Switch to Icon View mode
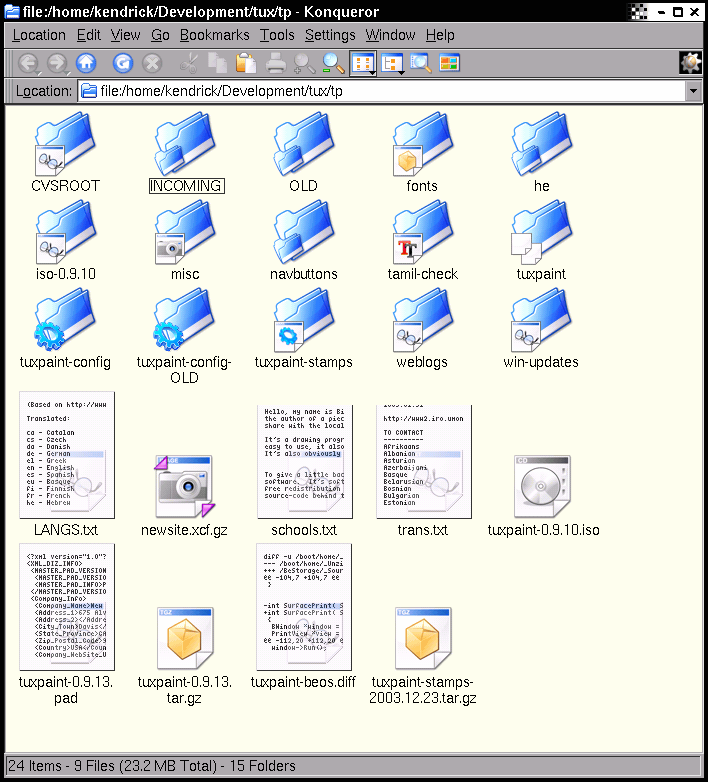 pos(363,63)
